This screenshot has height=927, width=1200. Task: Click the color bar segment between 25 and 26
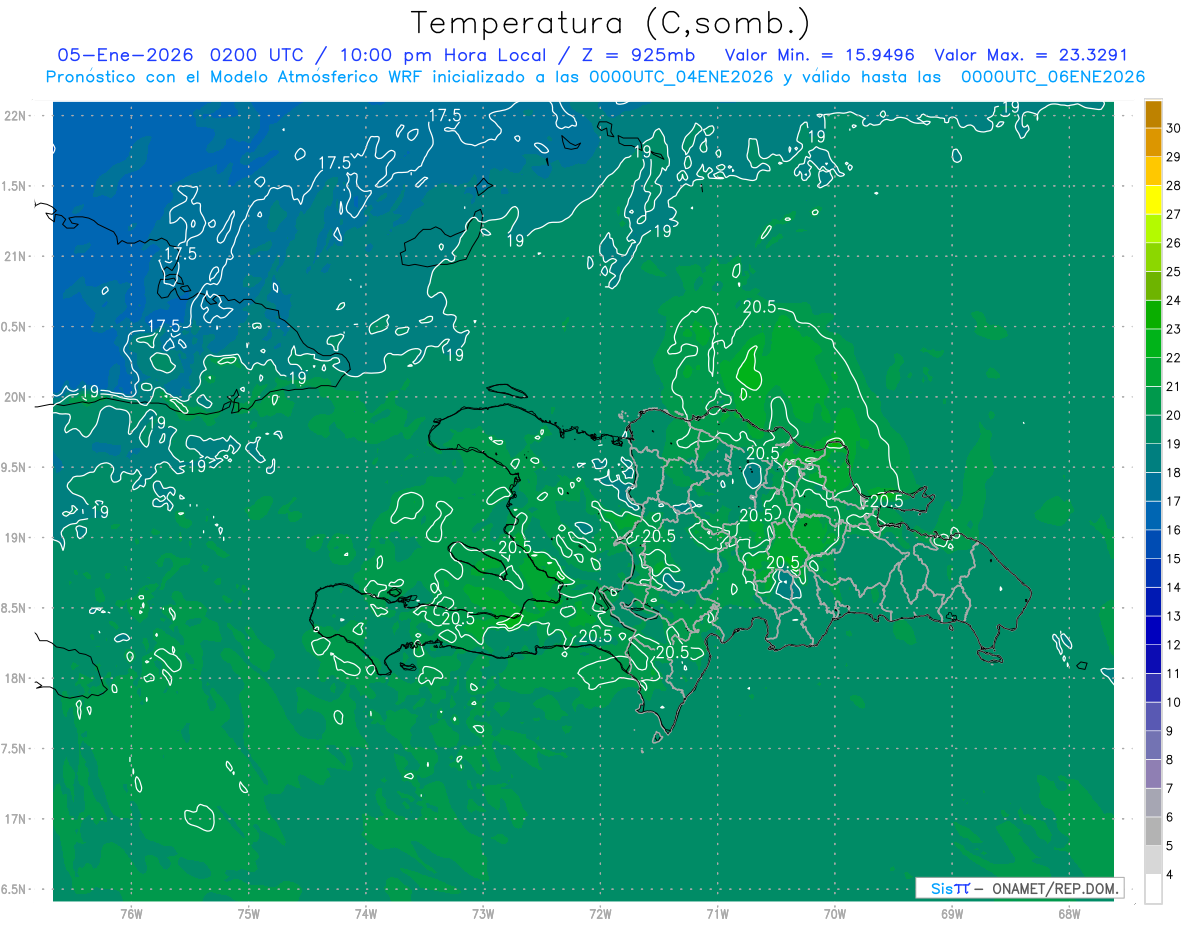pos(1153,257)
